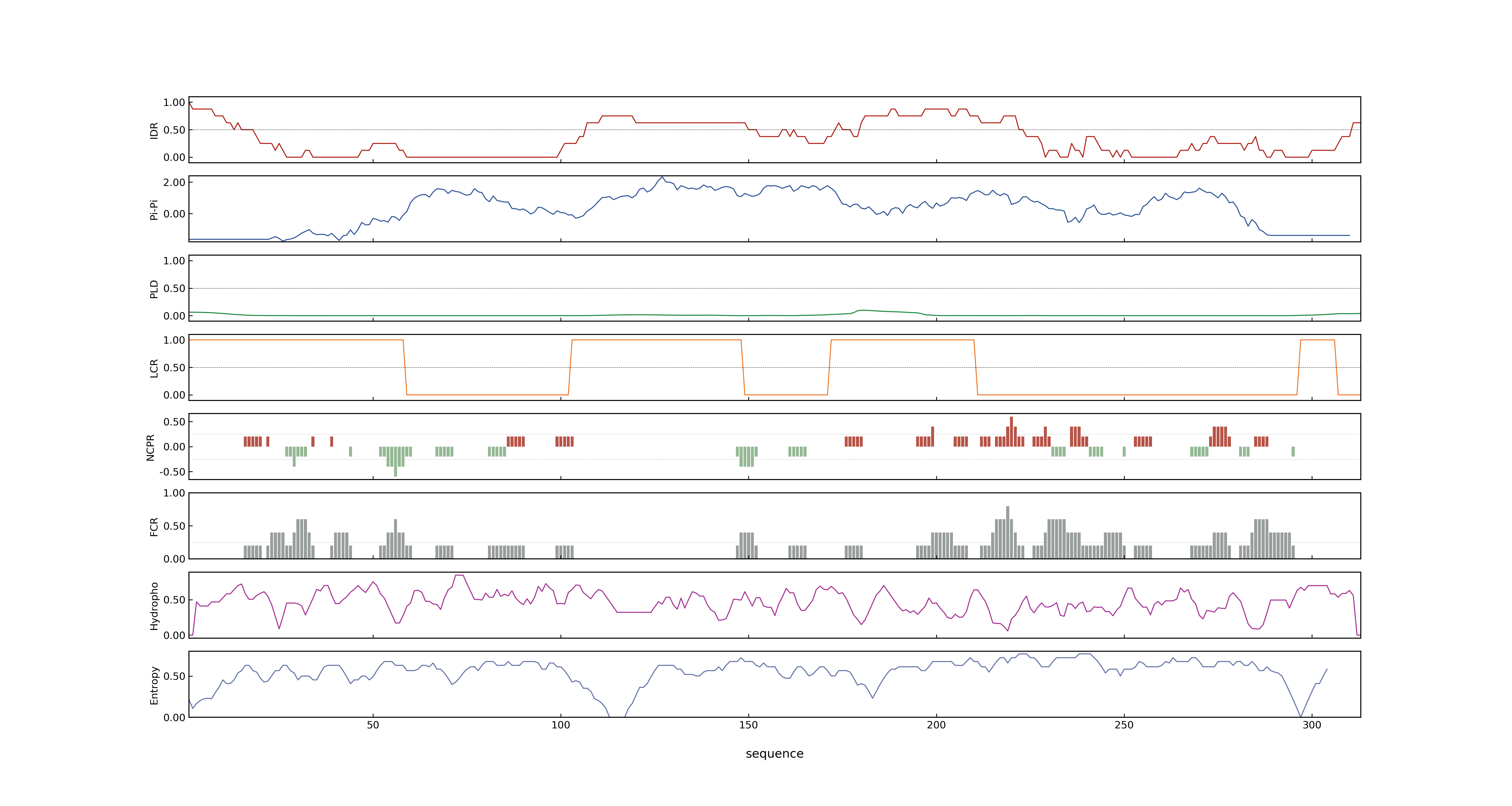This screenshot has width=1512, height=806.
Task: Click the 0.50 tick of the NCPR panel
Action: 174,422
